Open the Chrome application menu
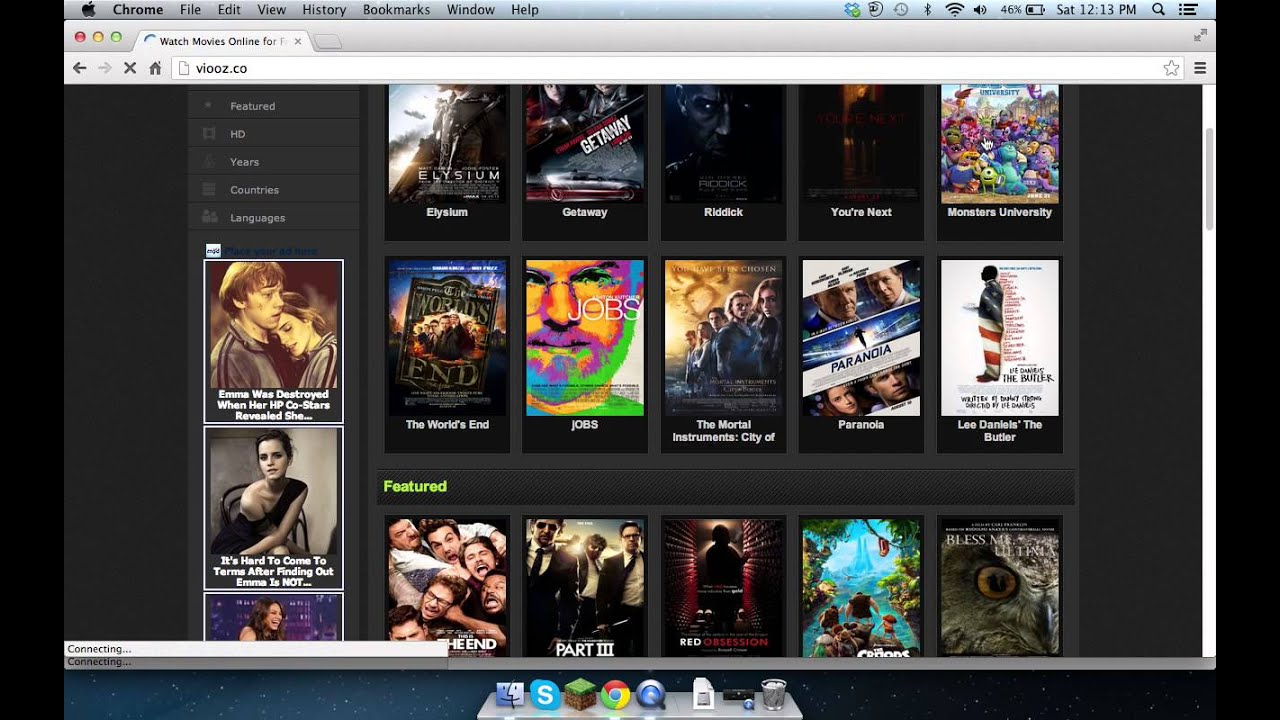Screen dimensions: 1280x720 point(138,9)
